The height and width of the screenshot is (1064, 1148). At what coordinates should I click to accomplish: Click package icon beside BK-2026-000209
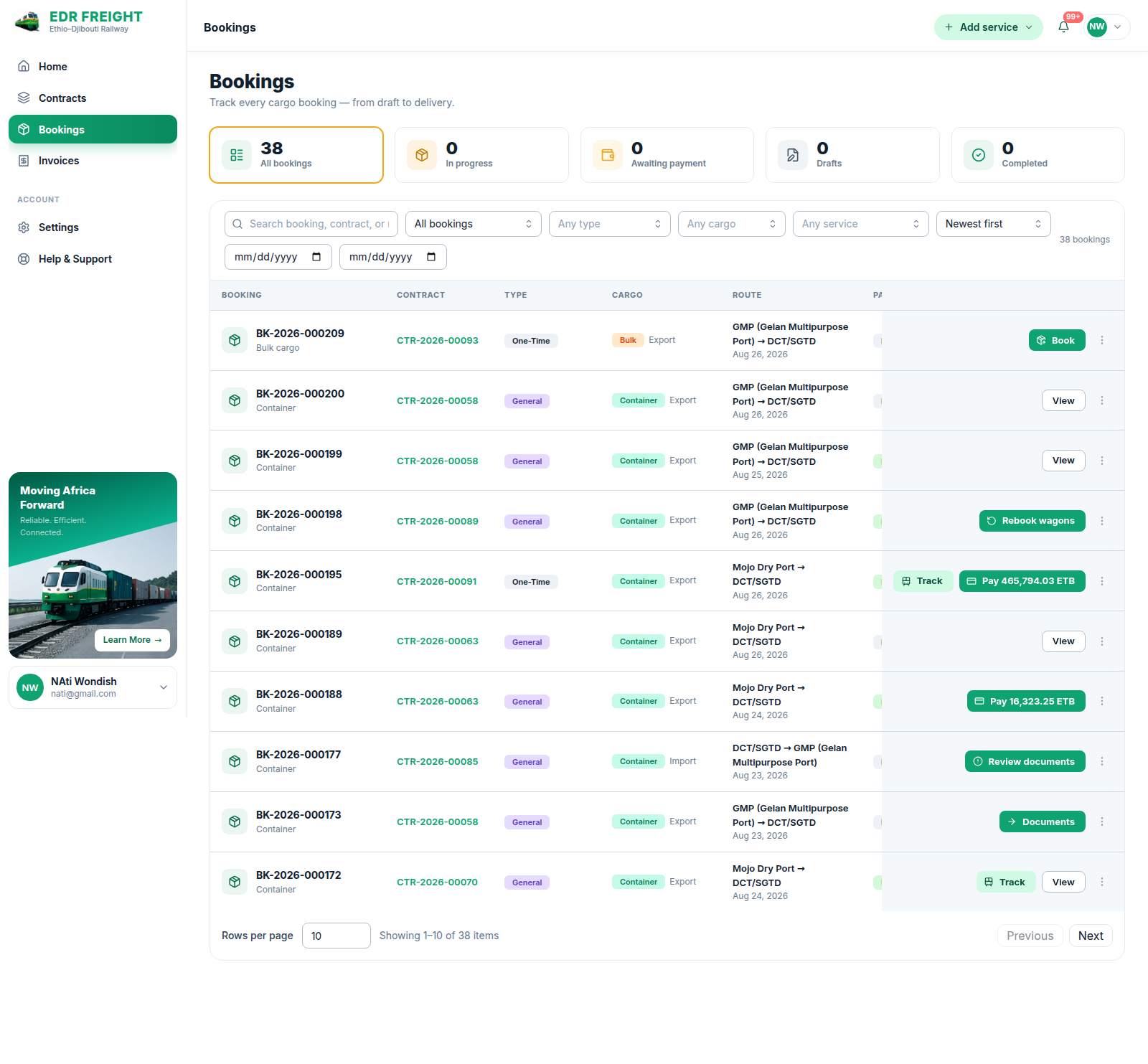tap(235, 341)
